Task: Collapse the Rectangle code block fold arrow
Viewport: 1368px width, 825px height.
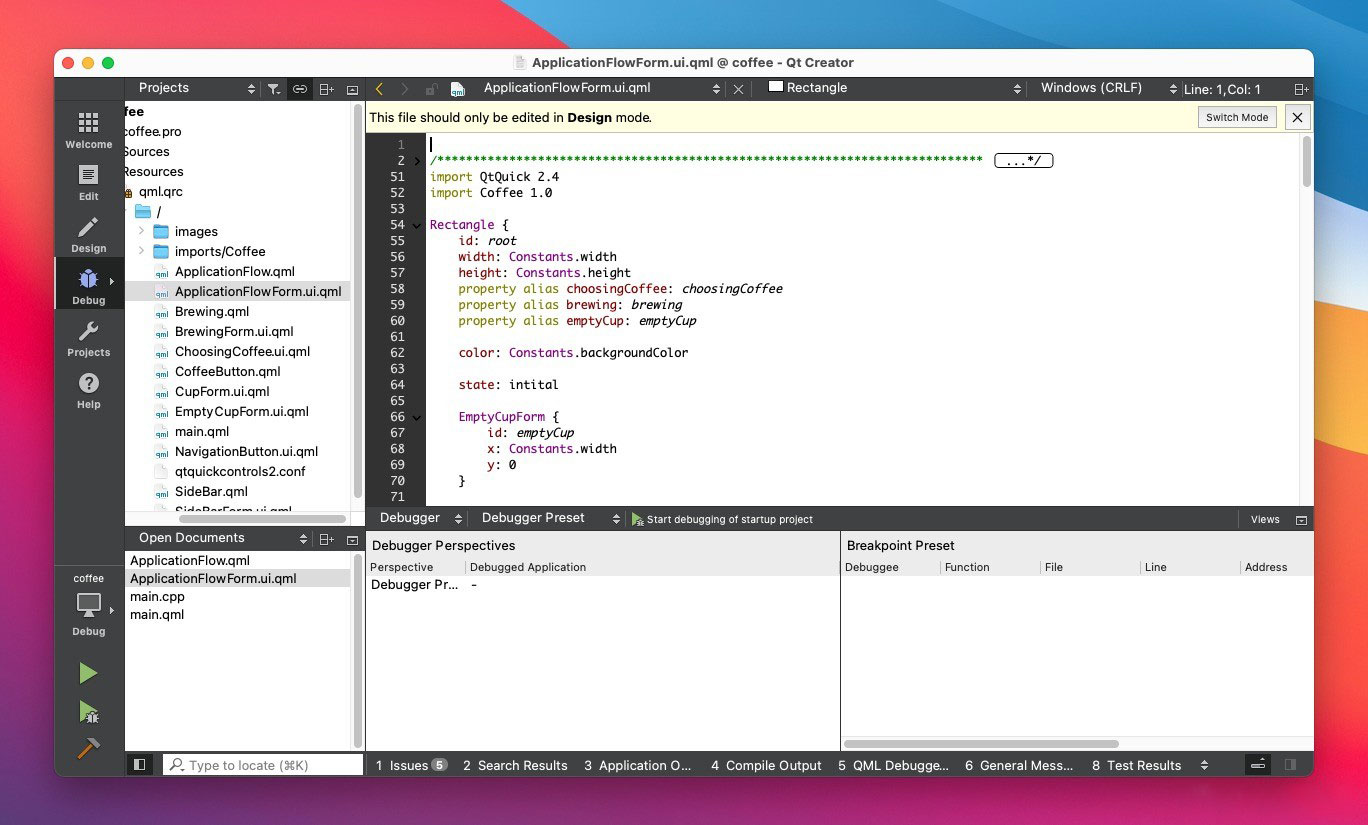Action: coord(417,225)
